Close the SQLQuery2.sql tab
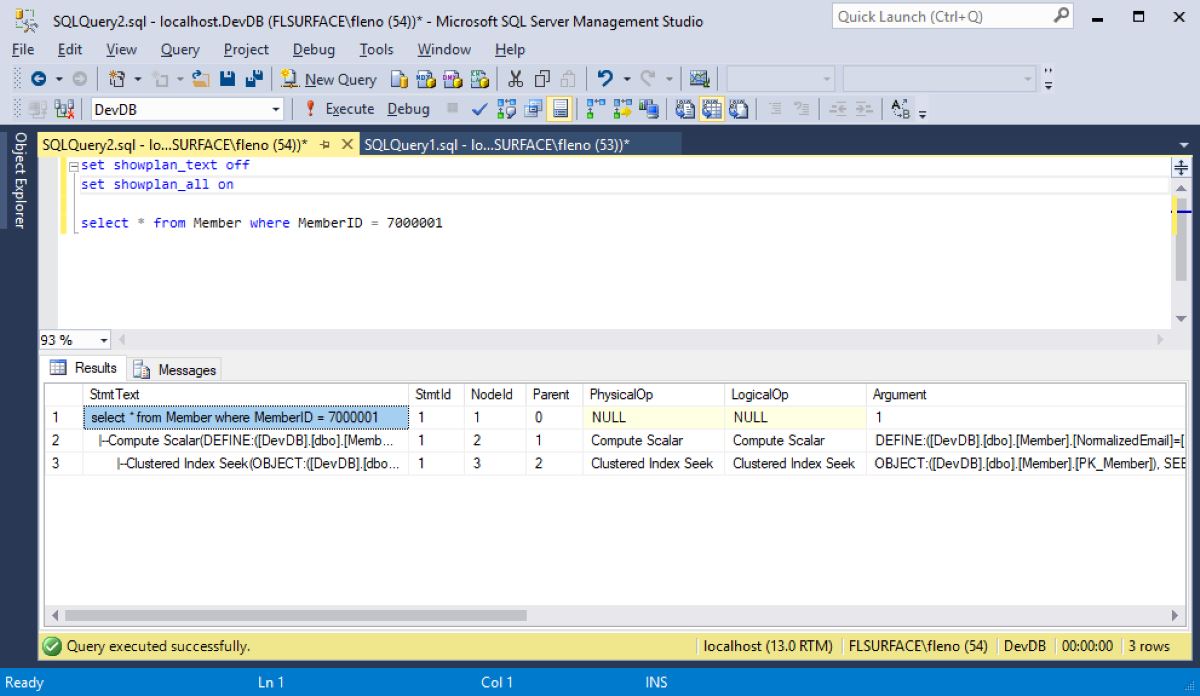This screenshot has height=696, width=1200. click(347, 145)
